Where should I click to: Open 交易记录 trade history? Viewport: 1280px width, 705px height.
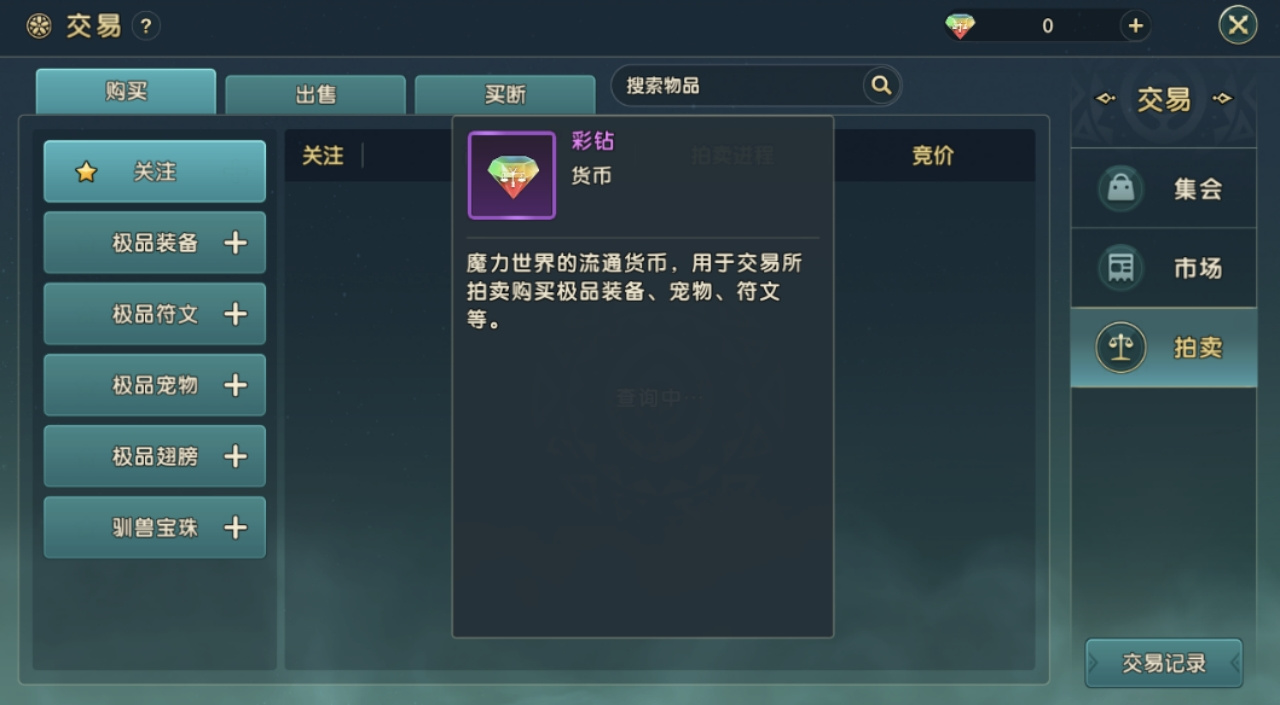1164,663
